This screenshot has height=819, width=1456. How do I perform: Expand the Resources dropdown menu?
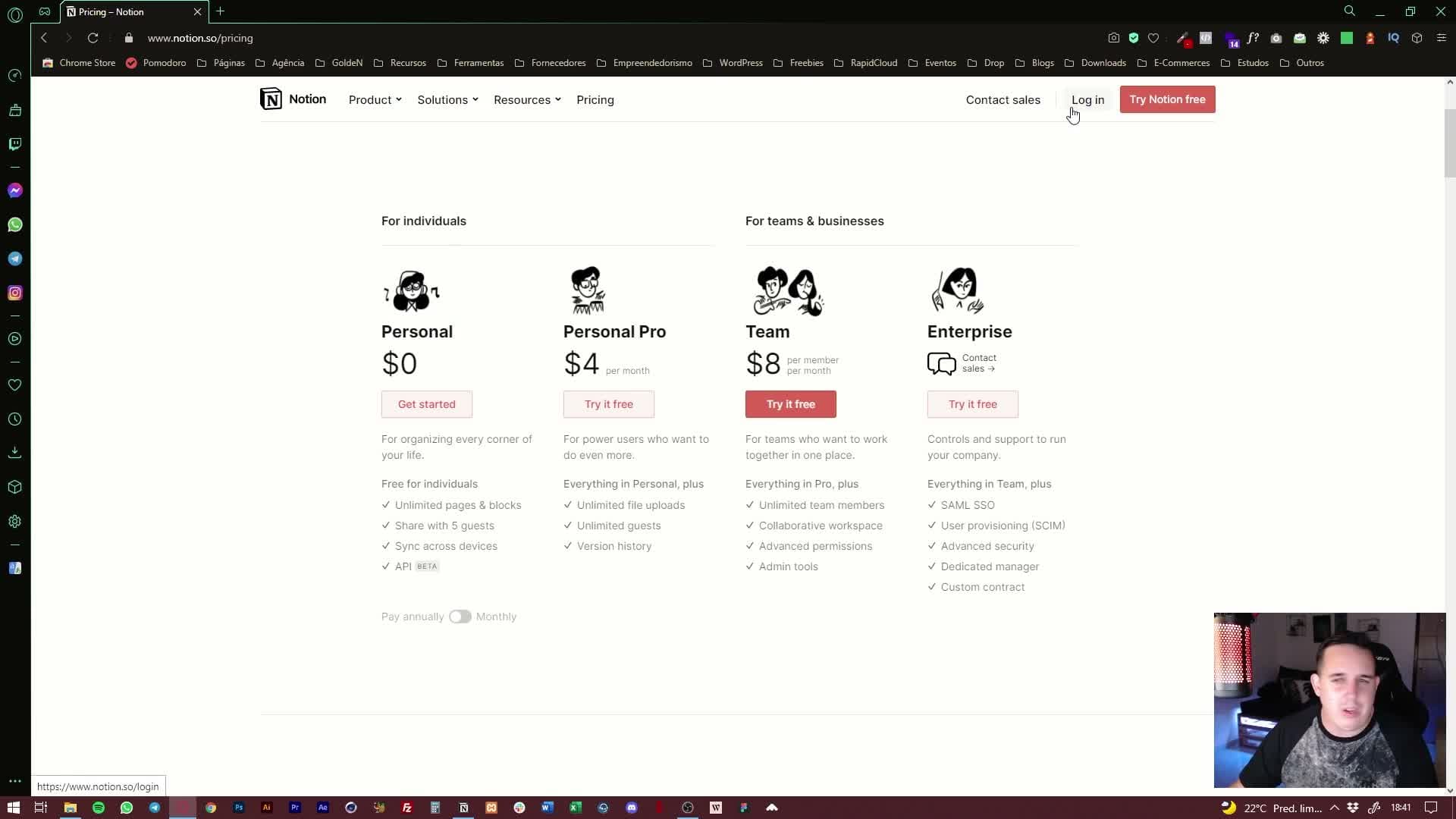[x=527, y=100]
